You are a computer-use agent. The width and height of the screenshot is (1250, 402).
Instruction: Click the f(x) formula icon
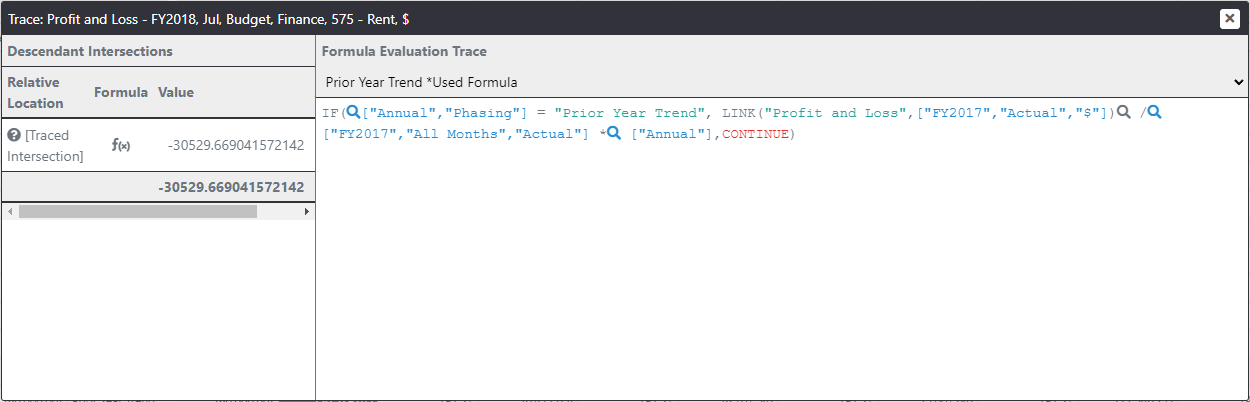click(x=121, y=146)
